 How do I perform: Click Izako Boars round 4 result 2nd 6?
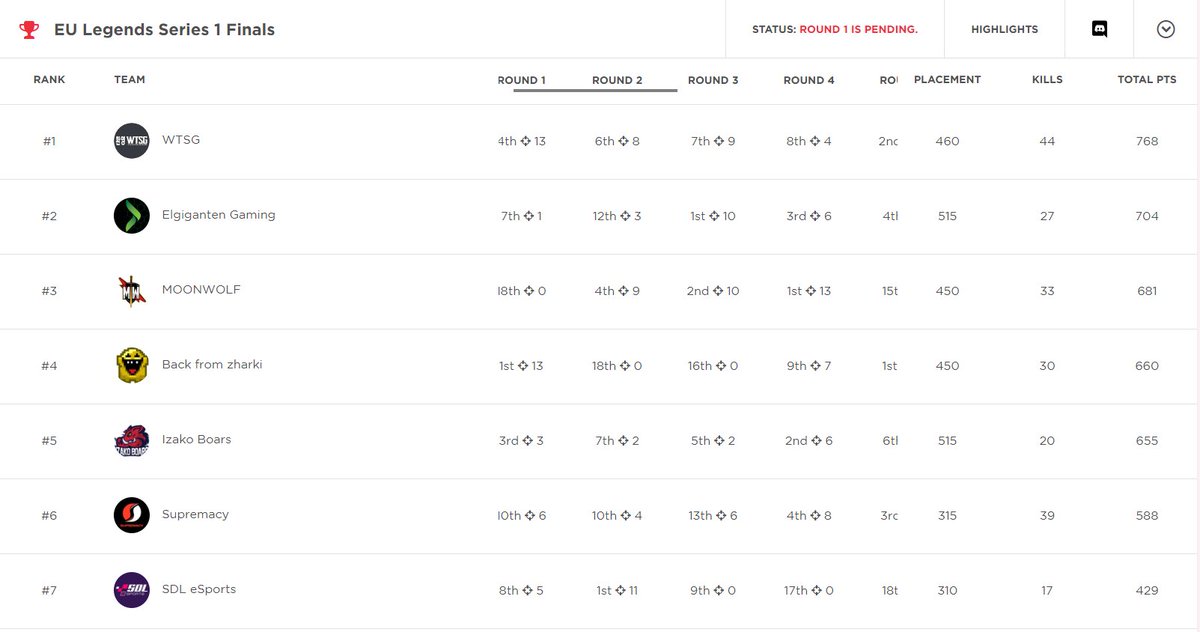tap(809, 441)
